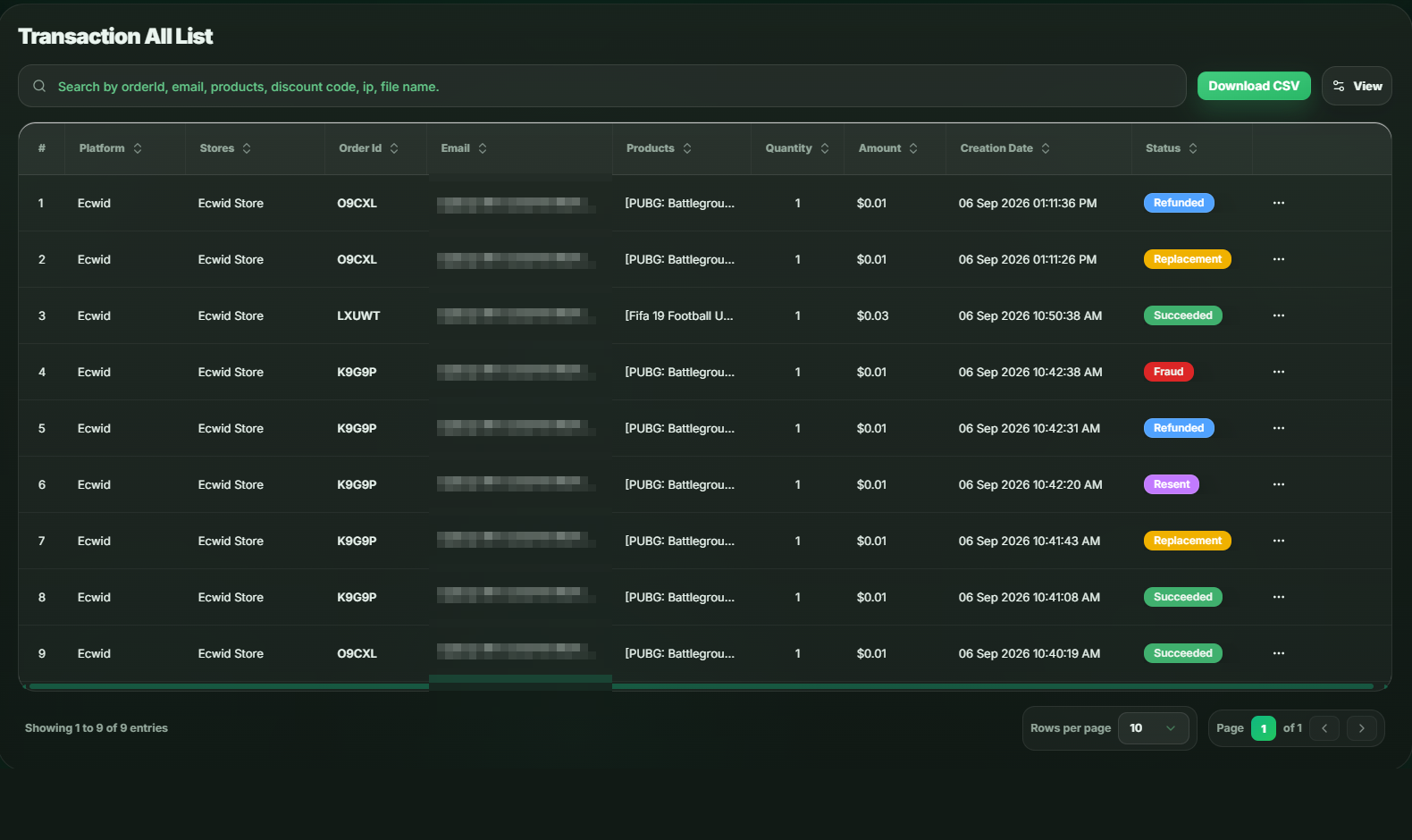The image size is (1412, 840).
Task: Open row 6 Resent actions ellipsis
Action: pos(1279,484)
